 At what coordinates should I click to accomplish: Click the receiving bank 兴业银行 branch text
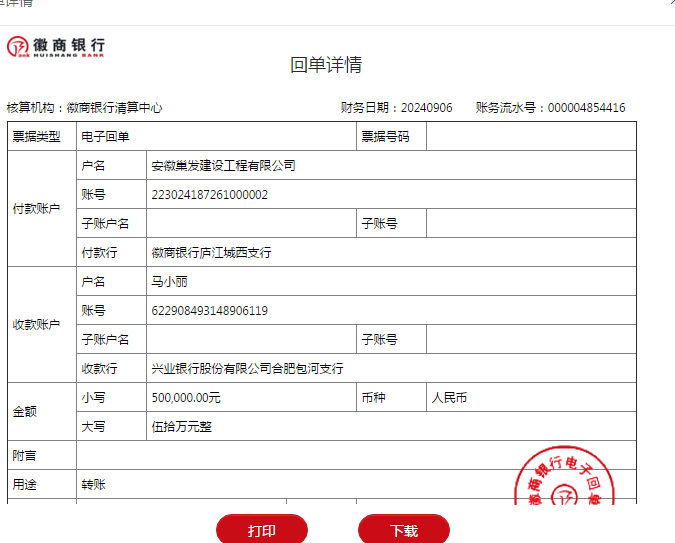tap(247, 369)
